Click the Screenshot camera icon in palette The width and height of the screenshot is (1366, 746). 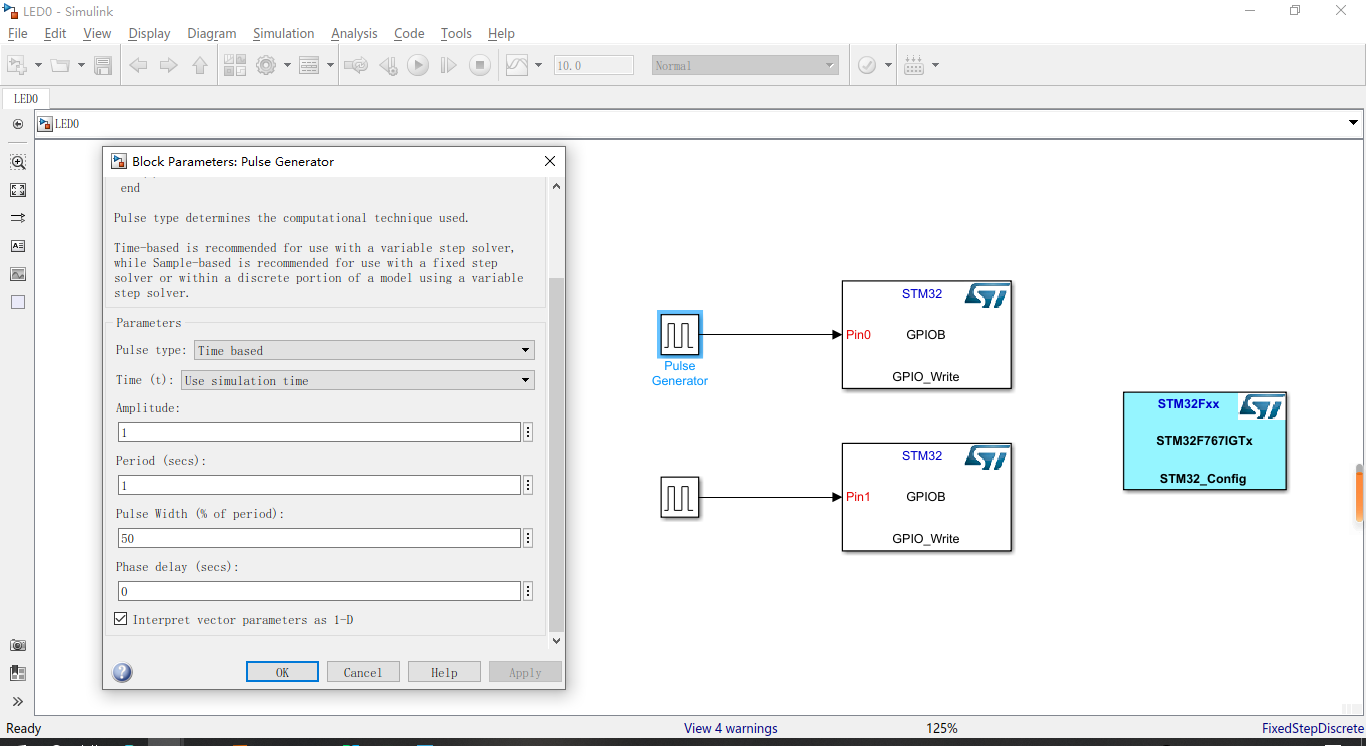(18, 646)
